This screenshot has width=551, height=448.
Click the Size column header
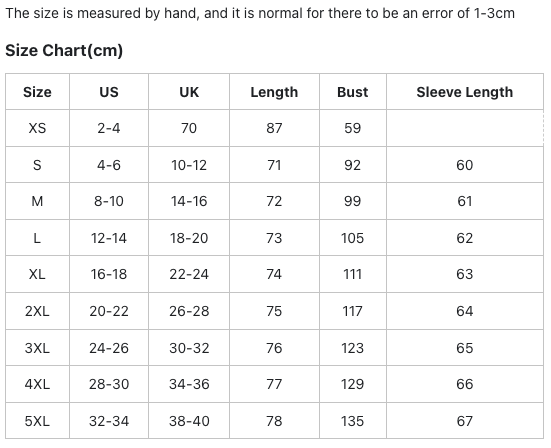pos(37,92)
